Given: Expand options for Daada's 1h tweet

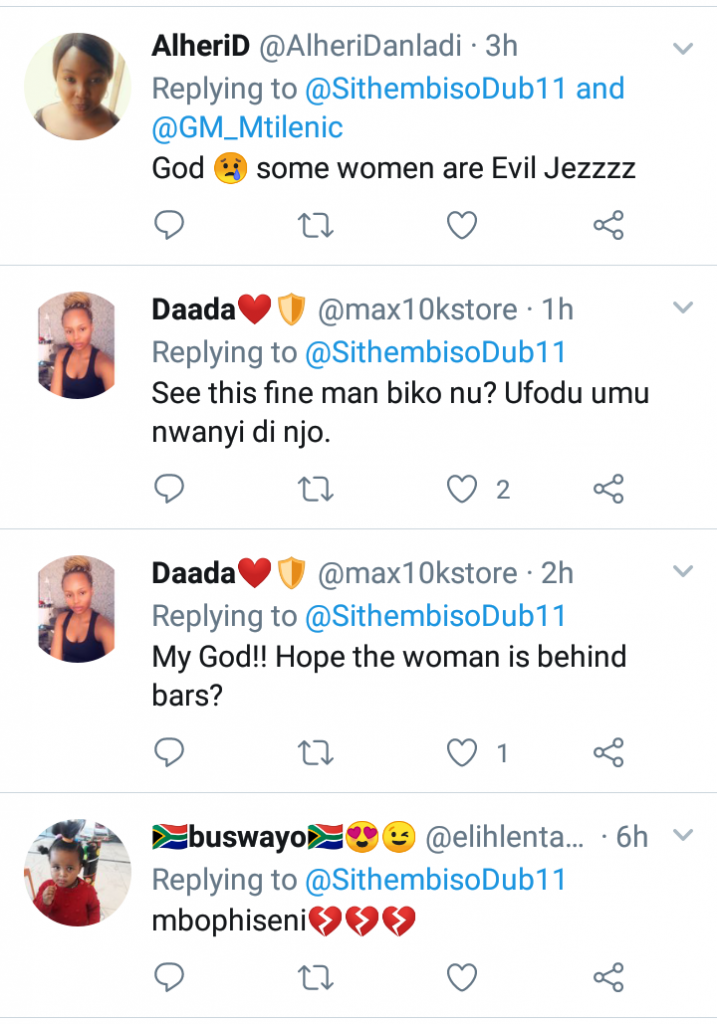Looking at the screenshot, I should [x=682, y=308].
